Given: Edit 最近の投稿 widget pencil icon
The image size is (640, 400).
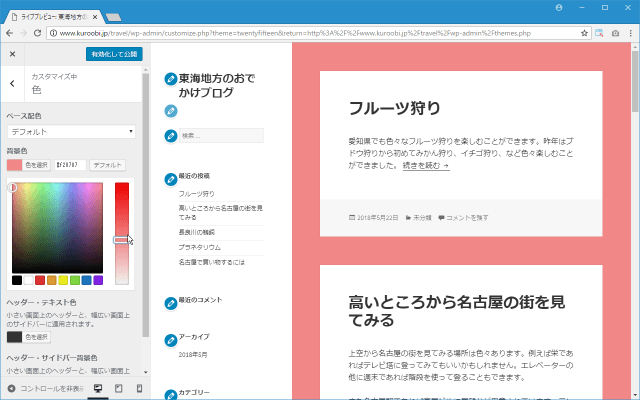Looking at the screenshot, I should click(x=171, y=179).
